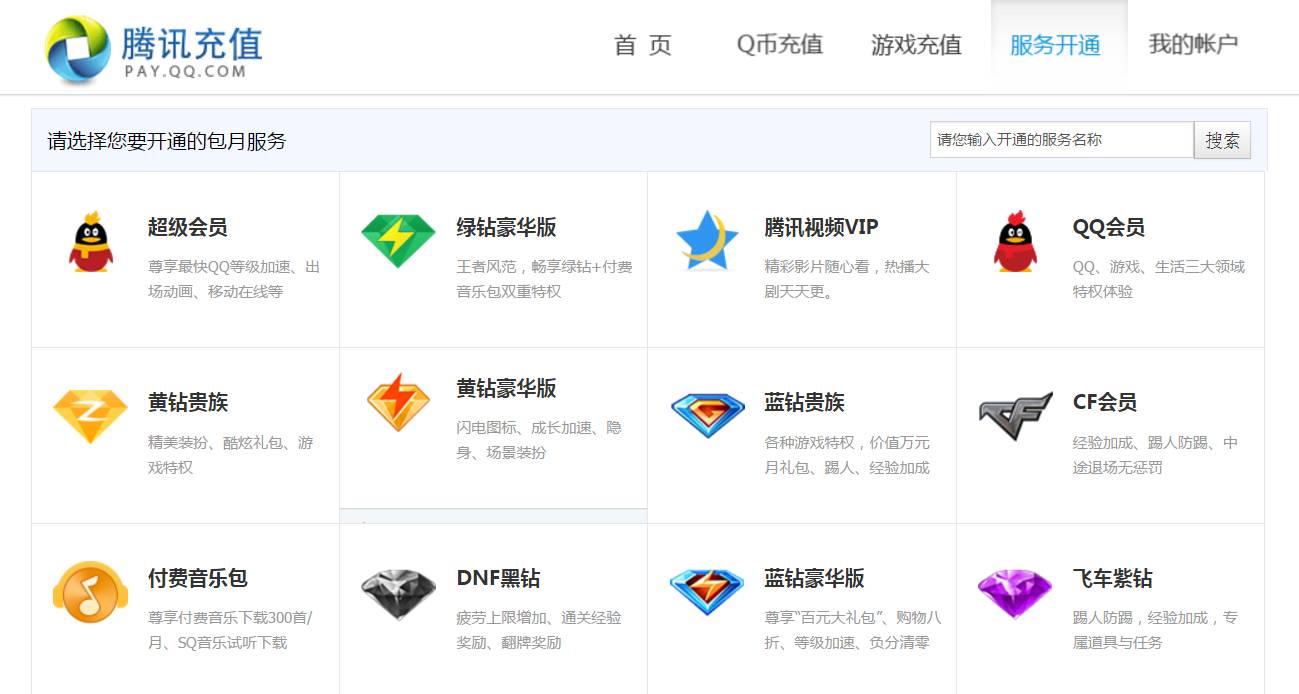Viewport: 1299px width, 694px height.
Task: Click the Tencent Pay logo icon
Action: [77, 49]
